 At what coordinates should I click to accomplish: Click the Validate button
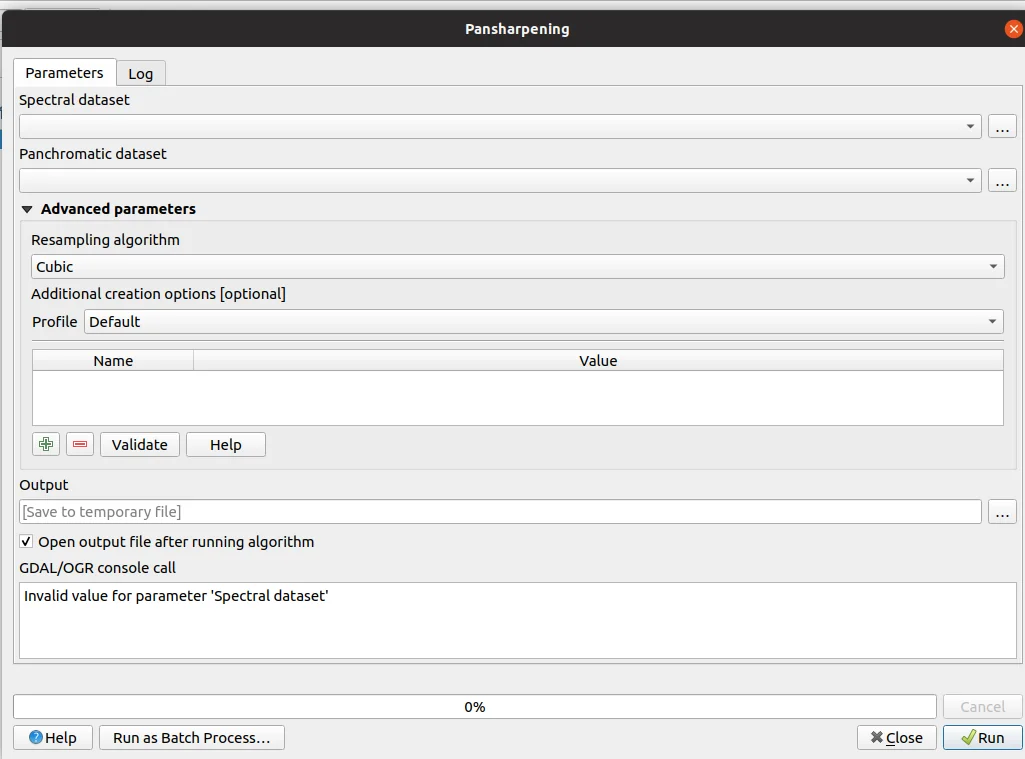(140, 444)
